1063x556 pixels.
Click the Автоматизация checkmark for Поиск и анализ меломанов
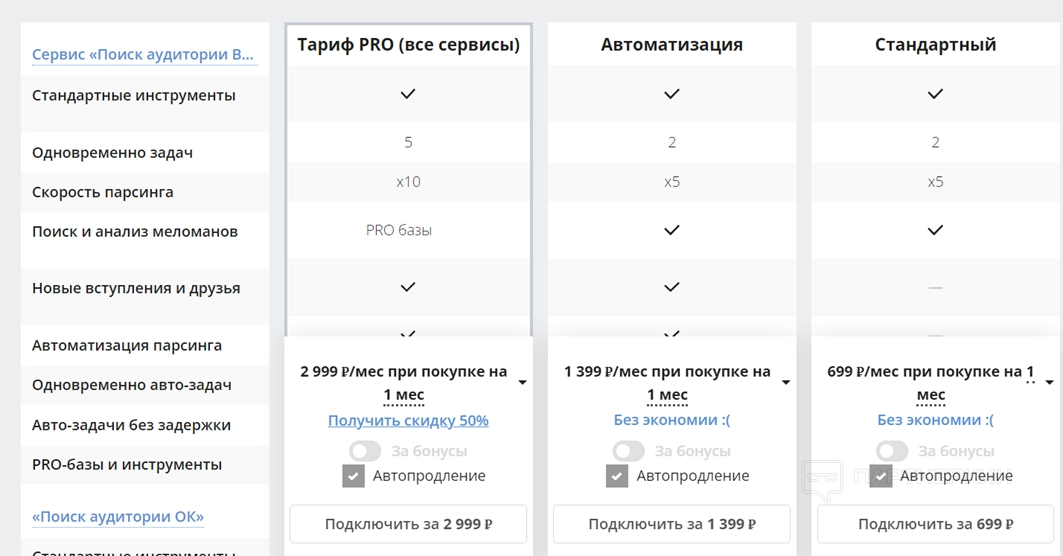(672, 230)
